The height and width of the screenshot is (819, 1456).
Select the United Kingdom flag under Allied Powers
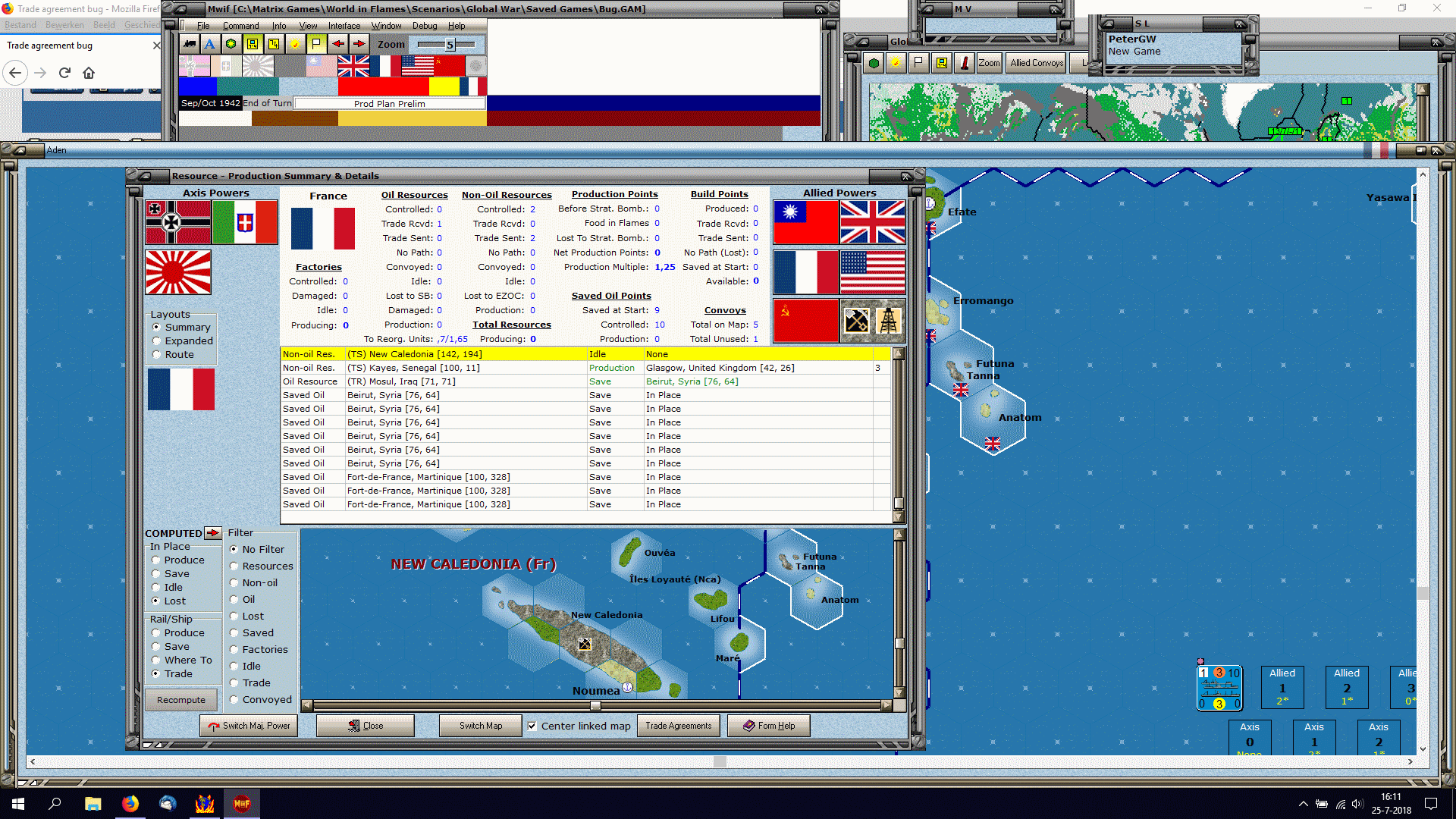point(873,222)
